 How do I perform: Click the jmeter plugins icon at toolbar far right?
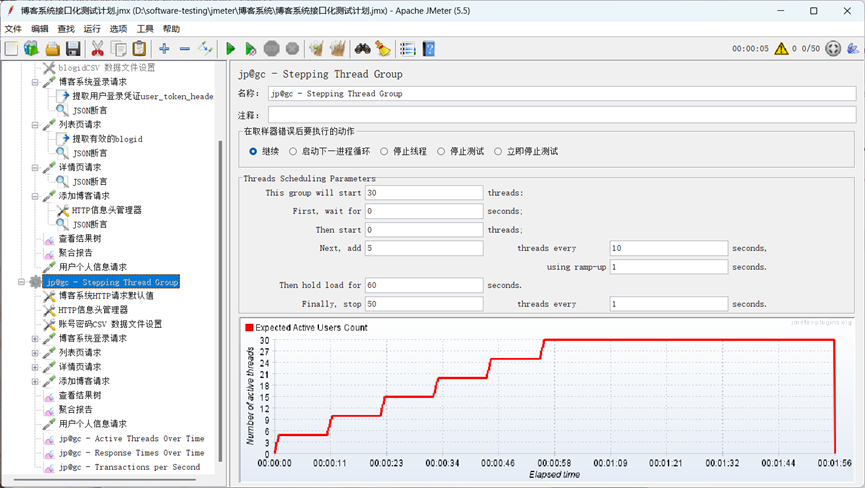pyautogui.click(x=853, y=49)
